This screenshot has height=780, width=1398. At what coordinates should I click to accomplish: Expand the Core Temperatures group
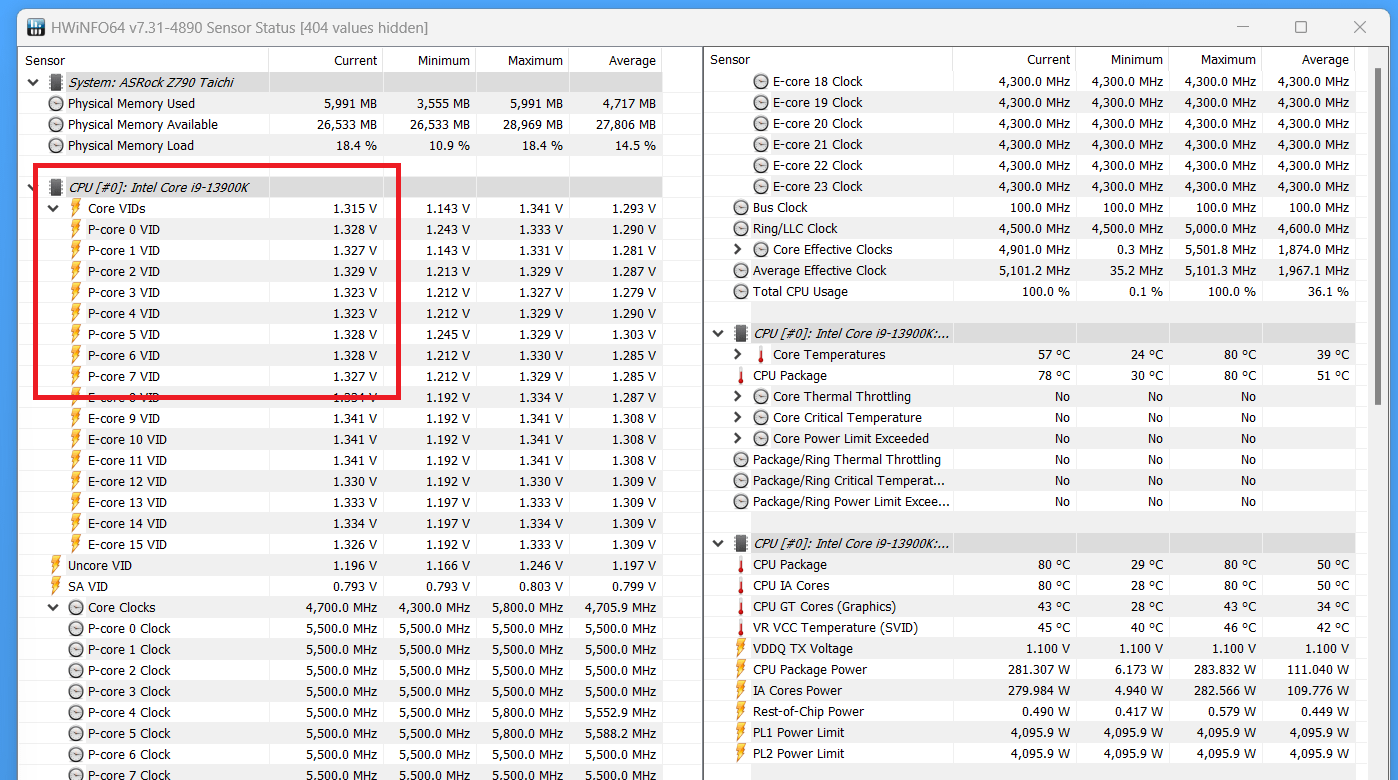[738, 355]
